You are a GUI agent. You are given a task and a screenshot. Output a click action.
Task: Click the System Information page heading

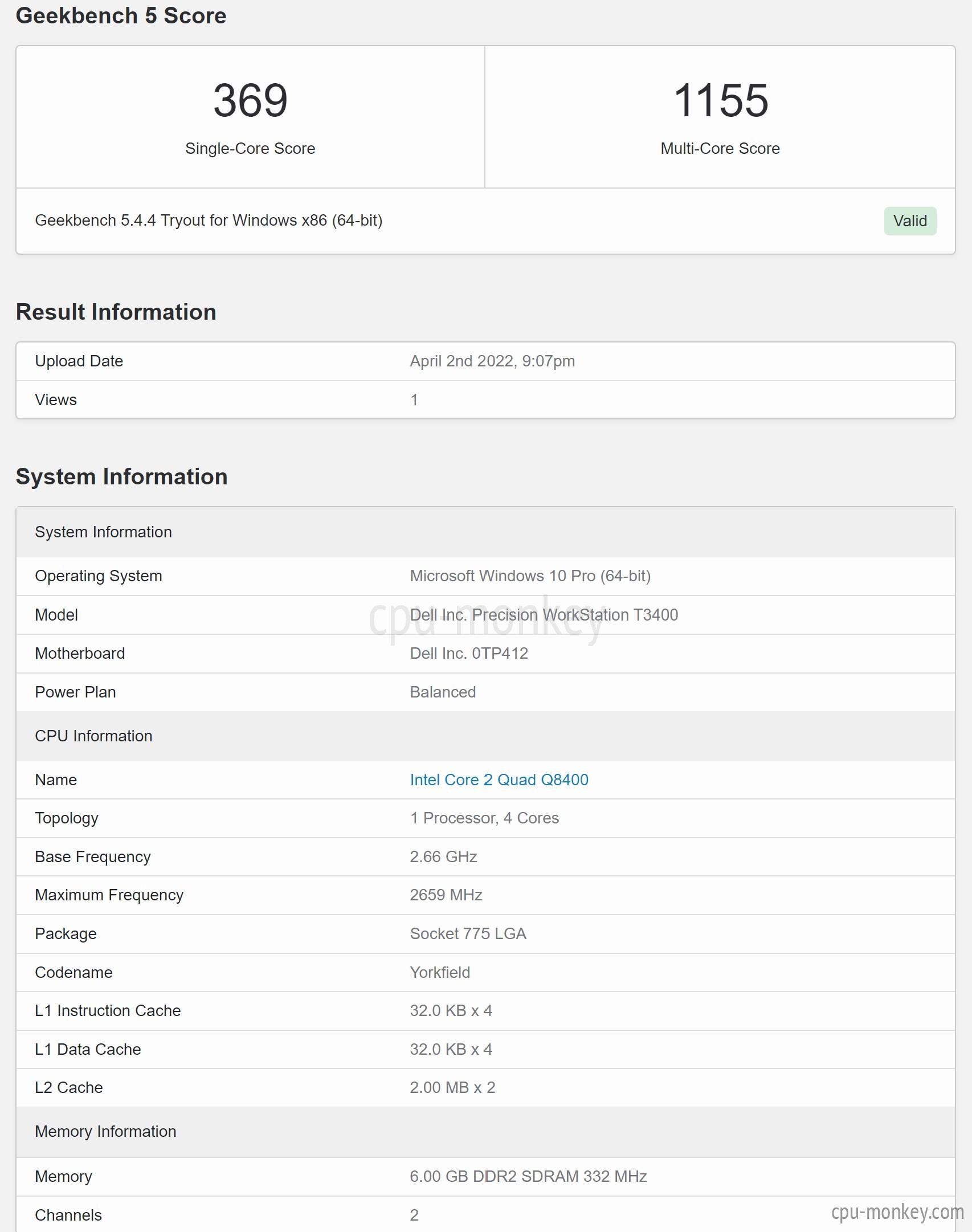(122, 476)
